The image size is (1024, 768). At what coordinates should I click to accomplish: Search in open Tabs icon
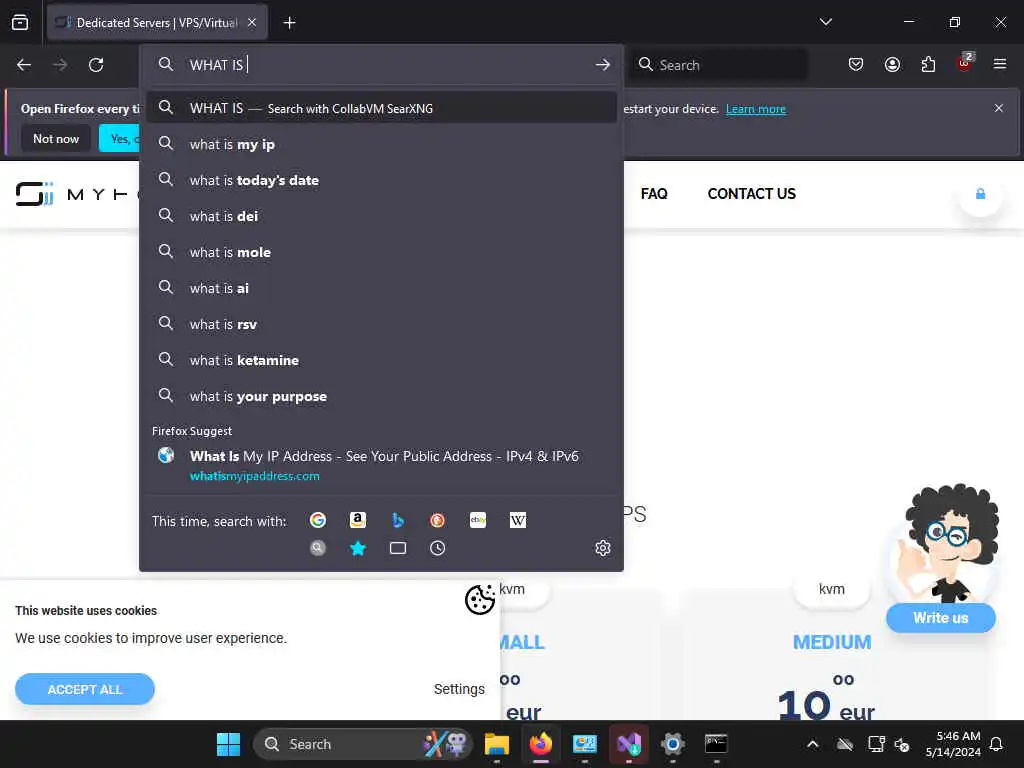coord(398,548)
